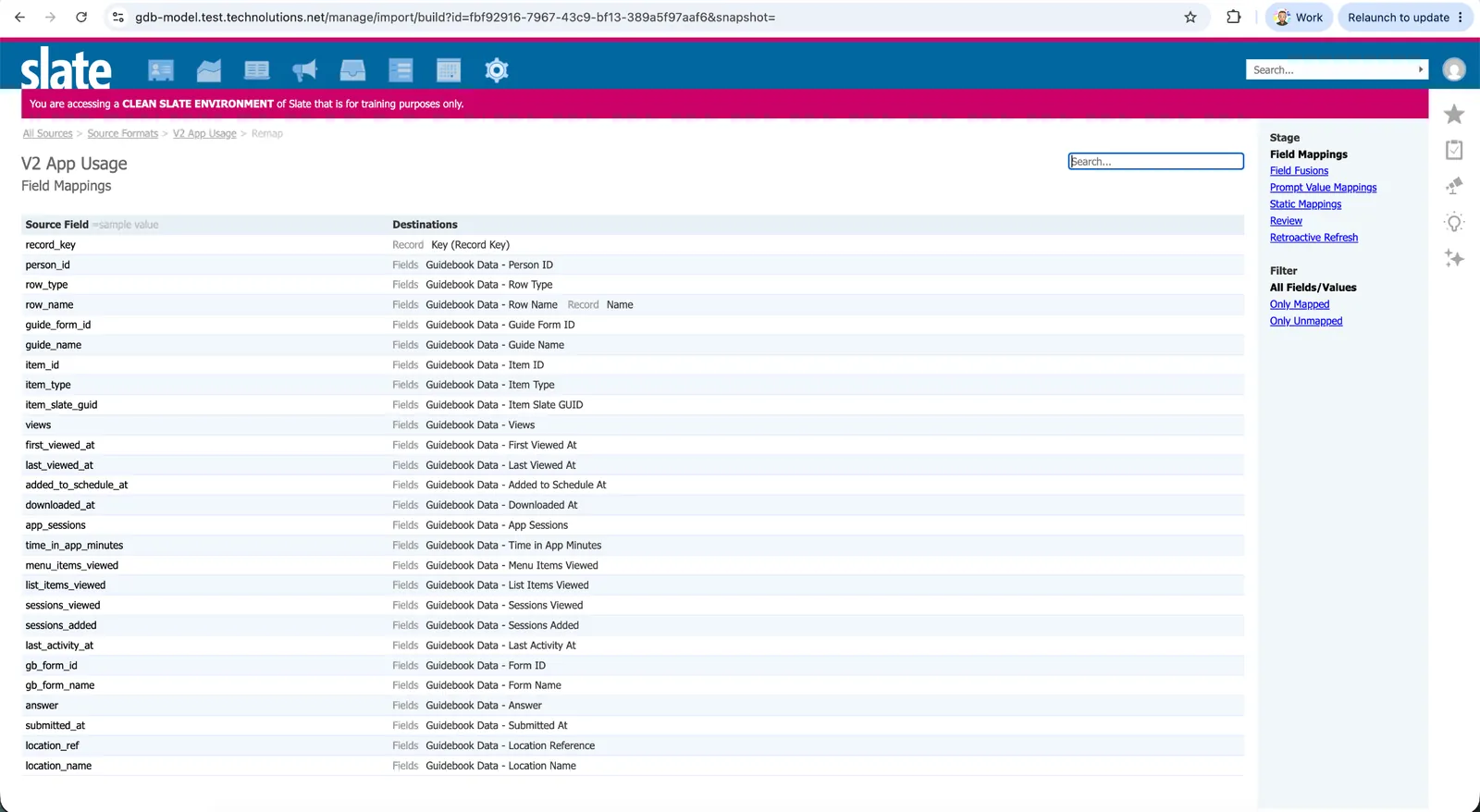Screen dimensions: 1480x812
Task: Open the checklist sidebar icon
Action: click(x=1454, y=150)
